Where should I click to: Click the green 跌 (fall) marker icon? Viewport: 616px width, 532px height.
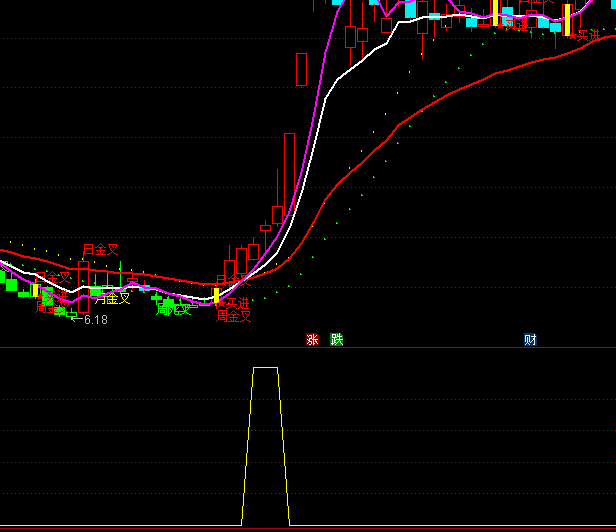(337, 340)
